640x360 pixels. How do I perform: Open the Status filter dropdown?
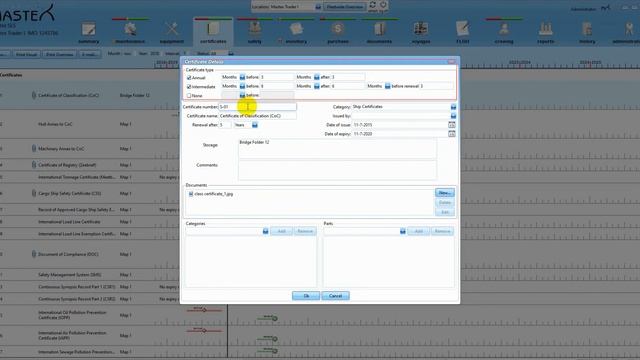point(231,53)
